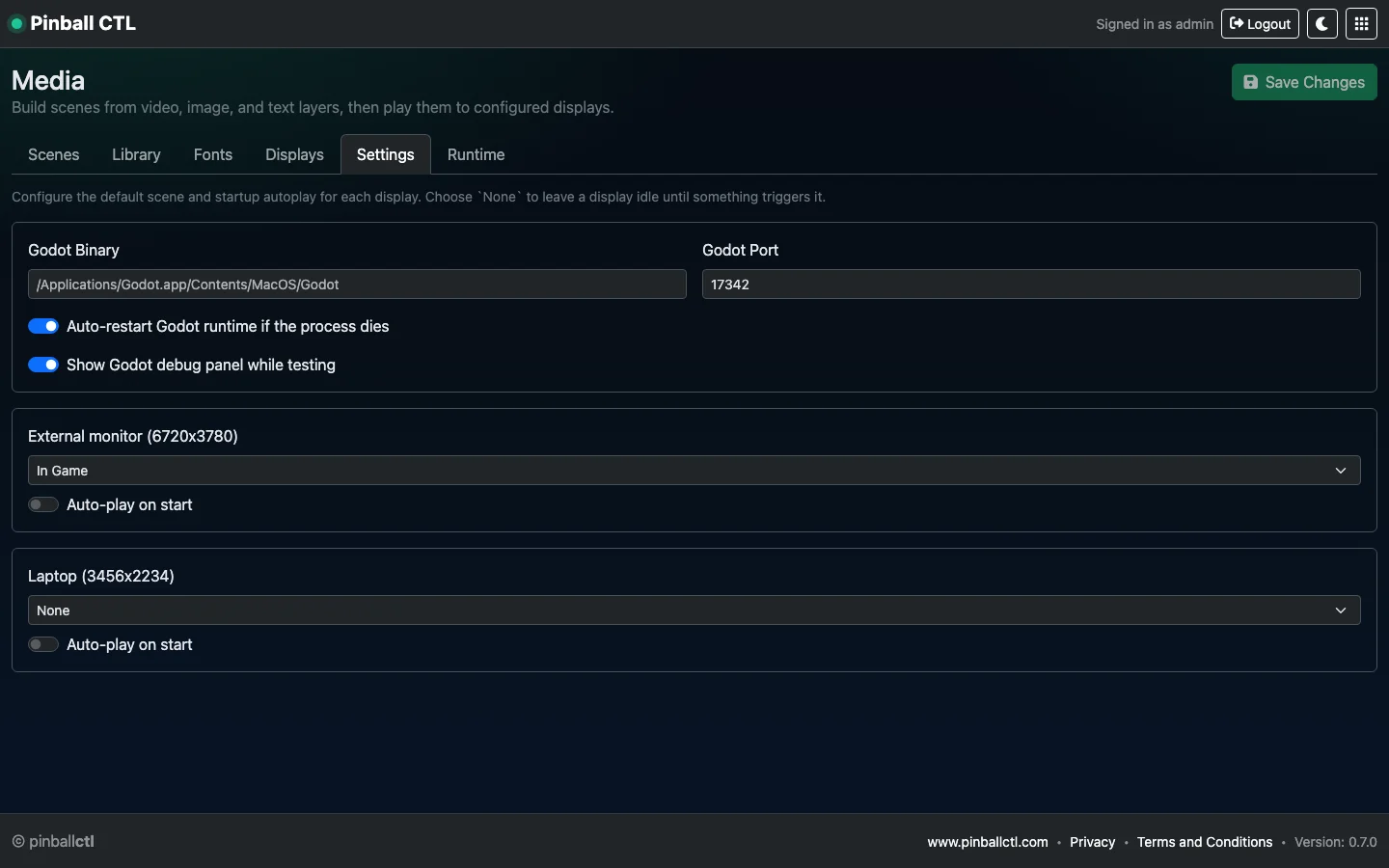Image resolution: width=1389 pixels, height=868 pixels.
Task: Enable Auto-play on start for Laptop
Action: pyautogui.click(x=43, y=644)
